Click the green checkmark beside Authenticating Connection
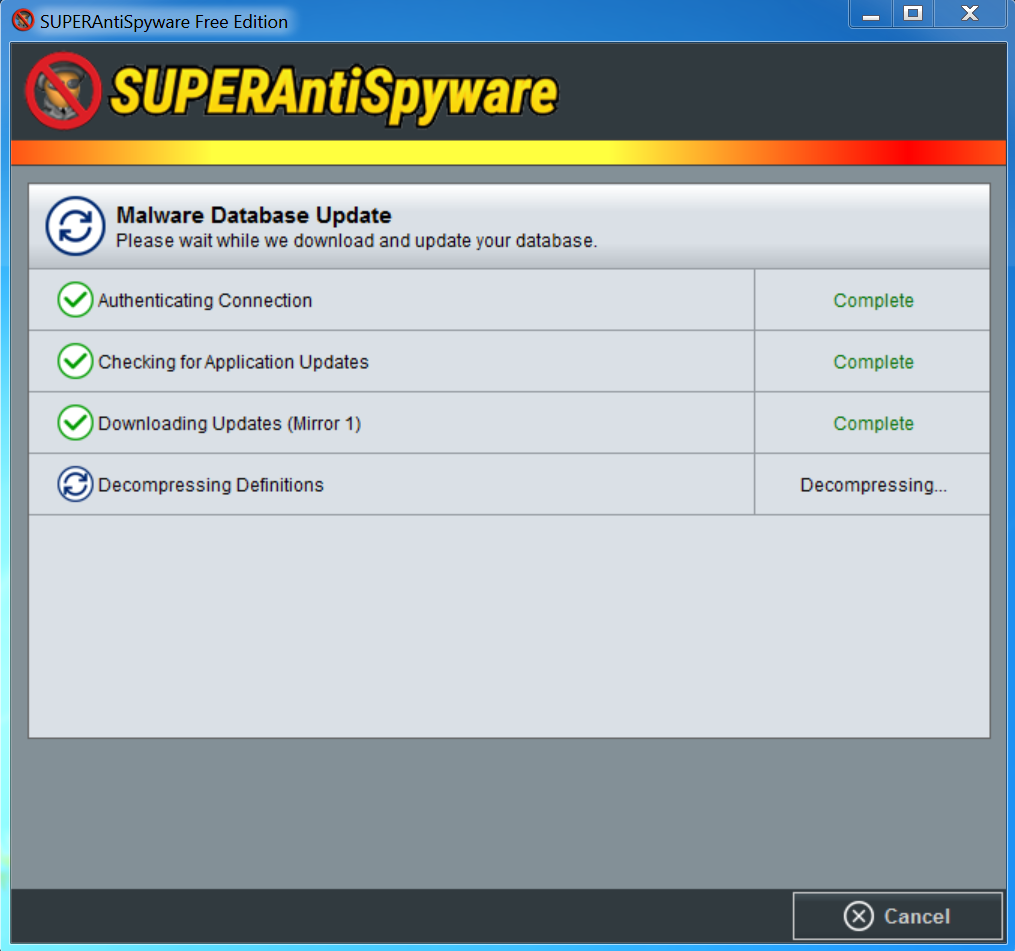 pyautogui.click(x=75, y=300)
